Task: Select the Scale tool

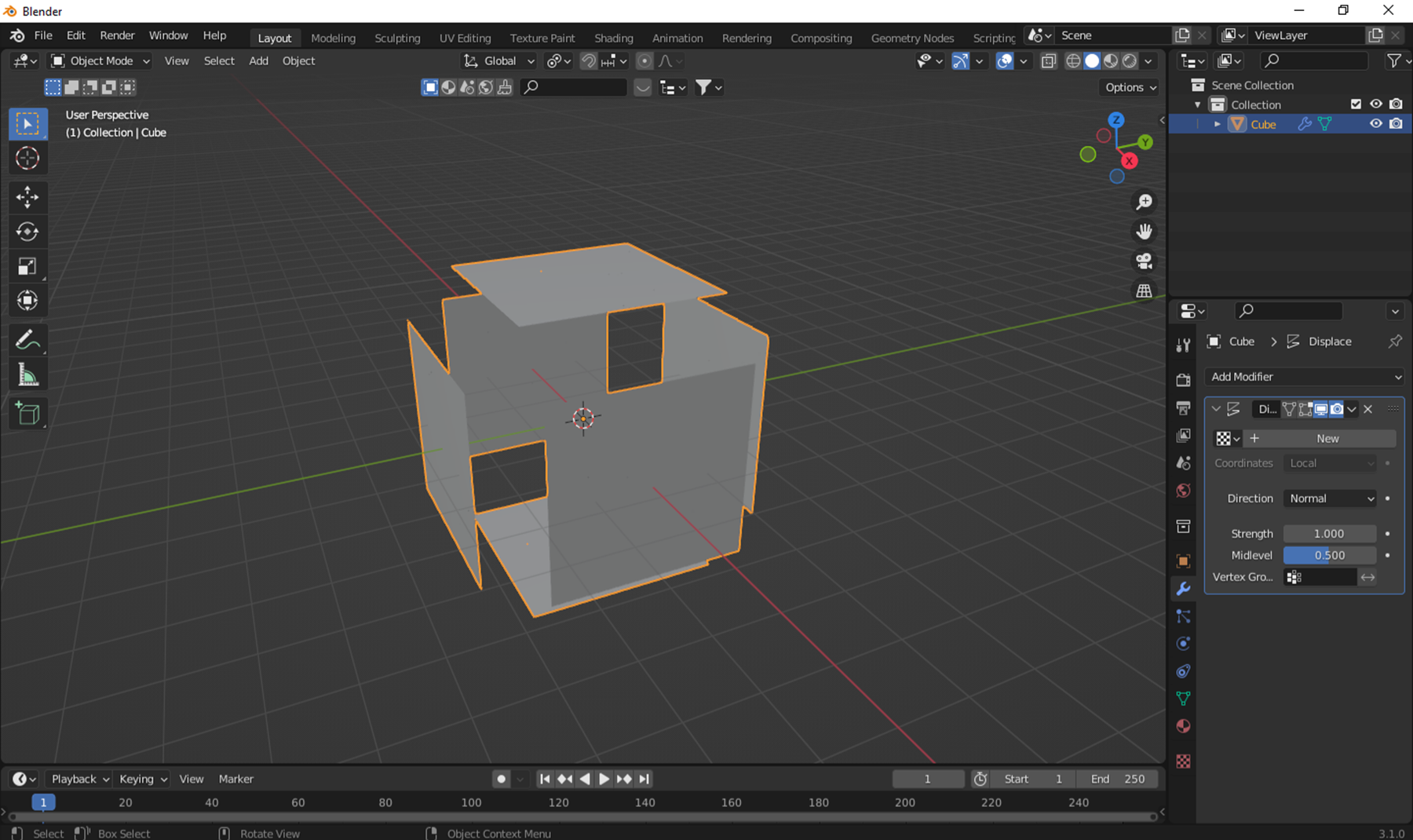Action: (x=27, y=266)
